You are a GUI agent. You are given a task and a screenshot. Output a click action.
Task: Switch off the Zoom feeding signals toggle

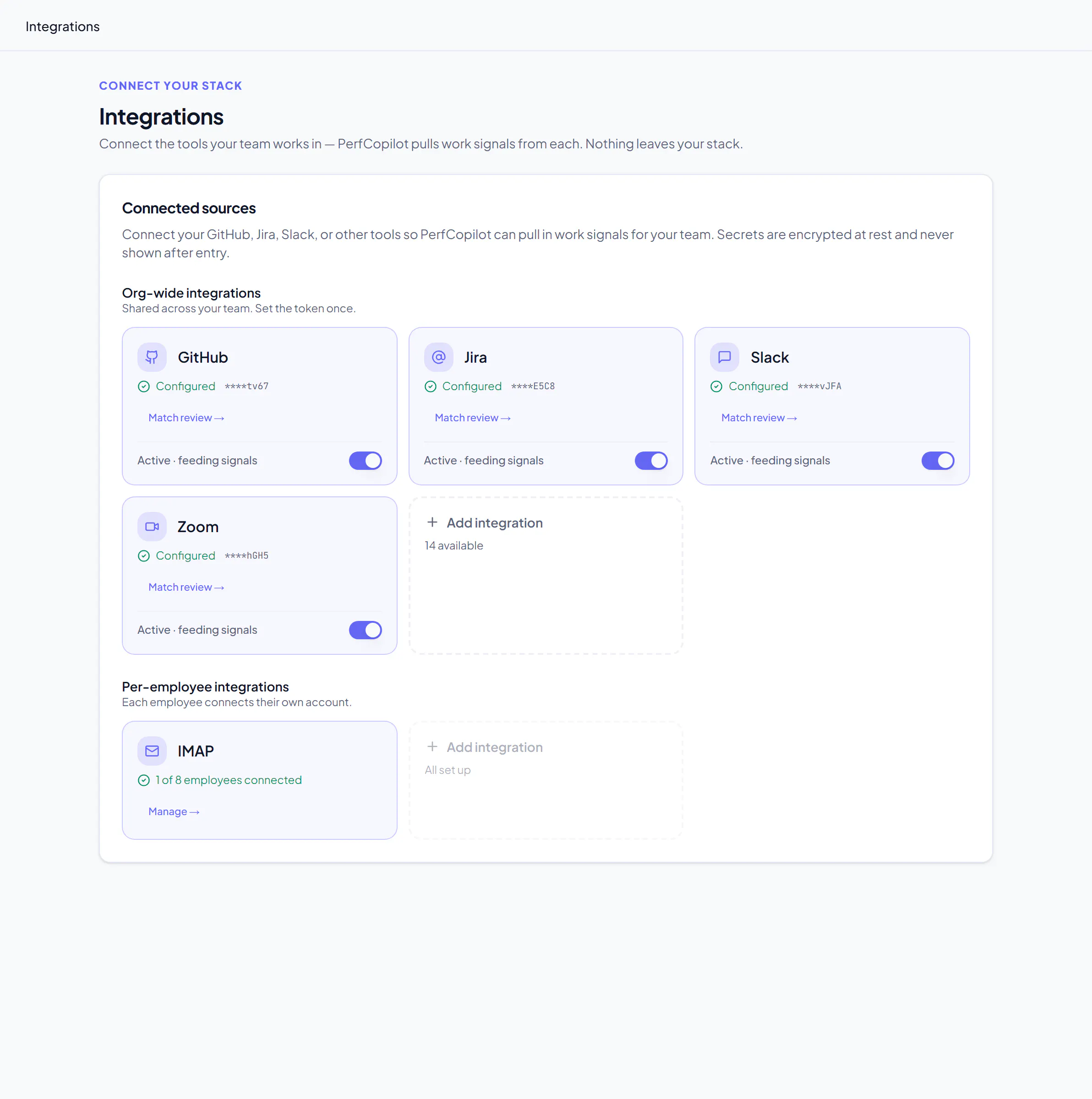click(366, 630)
